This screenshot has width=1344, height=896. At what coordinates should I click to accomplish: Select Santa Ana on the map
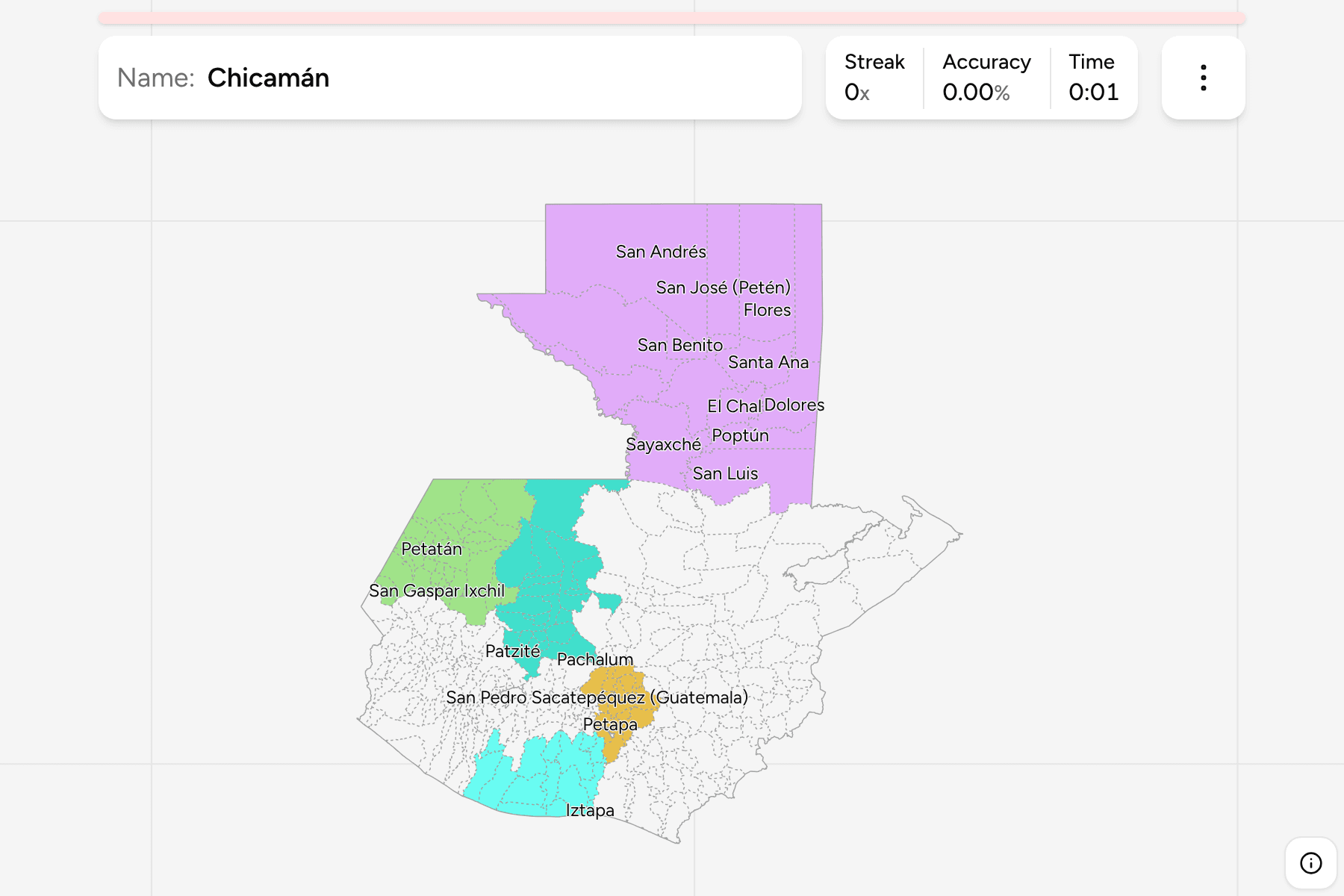[768, 362]
